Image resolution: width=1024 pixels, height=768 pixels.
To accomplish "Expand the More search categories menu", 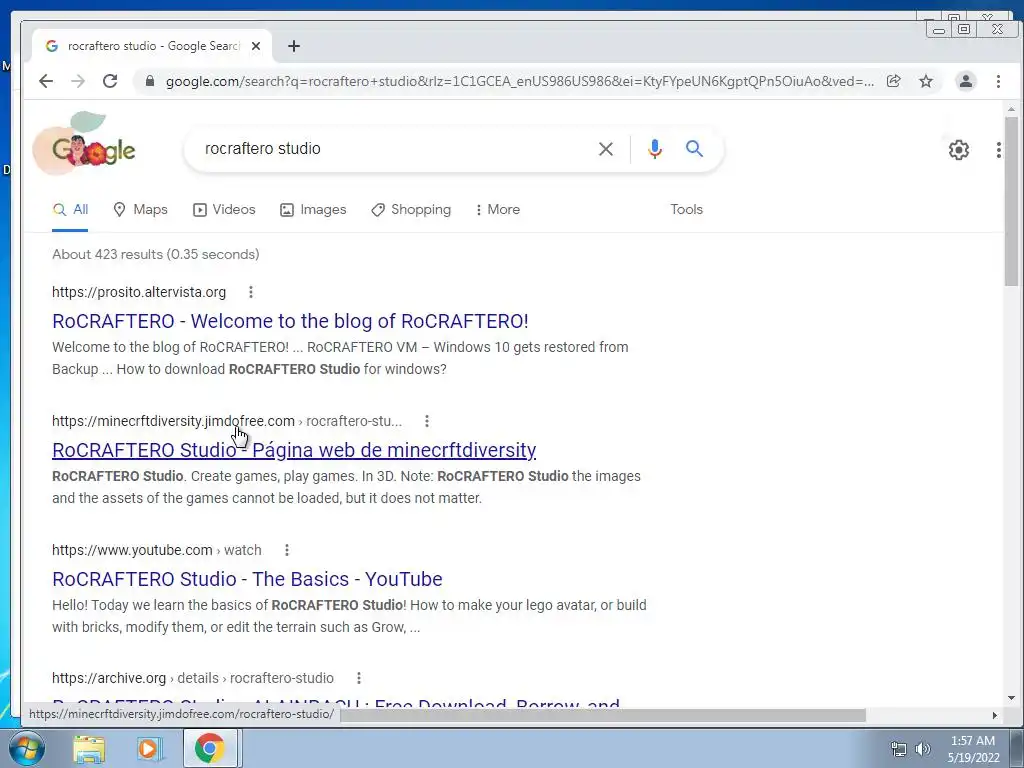I will tap(498, 210).
